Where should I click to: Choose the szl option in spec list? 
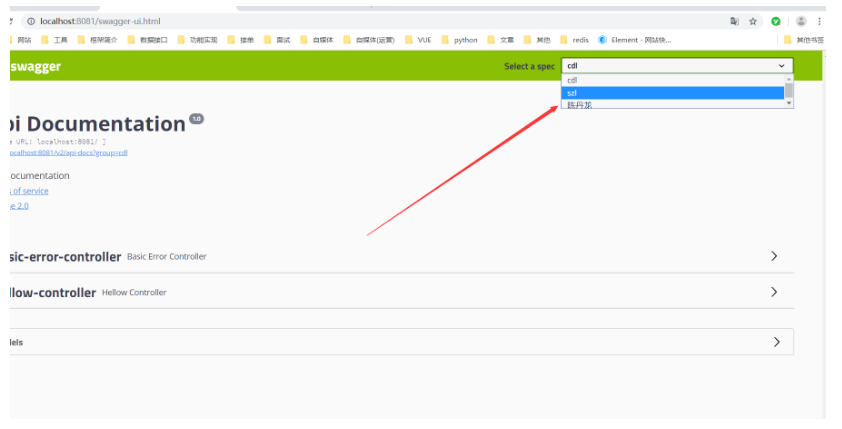673,93
